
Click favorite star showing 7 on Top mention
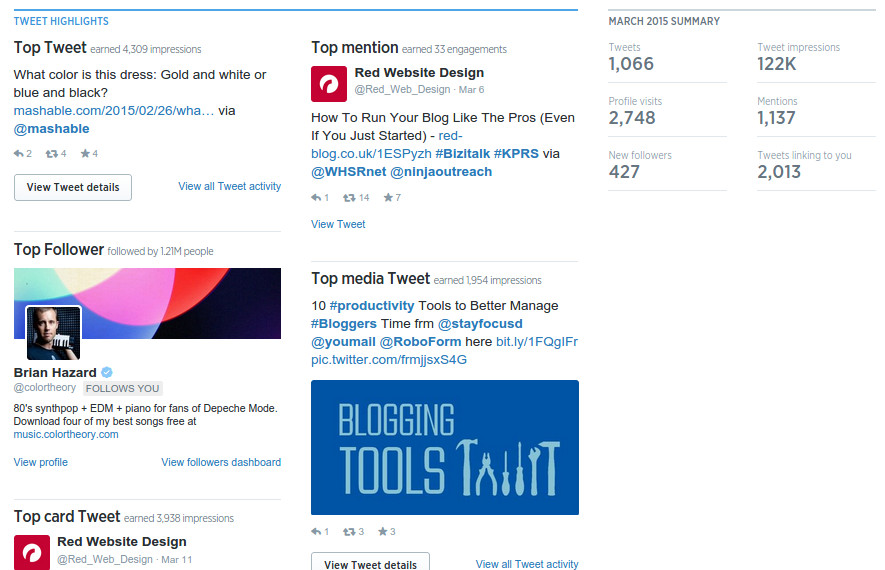pos(388,197)
